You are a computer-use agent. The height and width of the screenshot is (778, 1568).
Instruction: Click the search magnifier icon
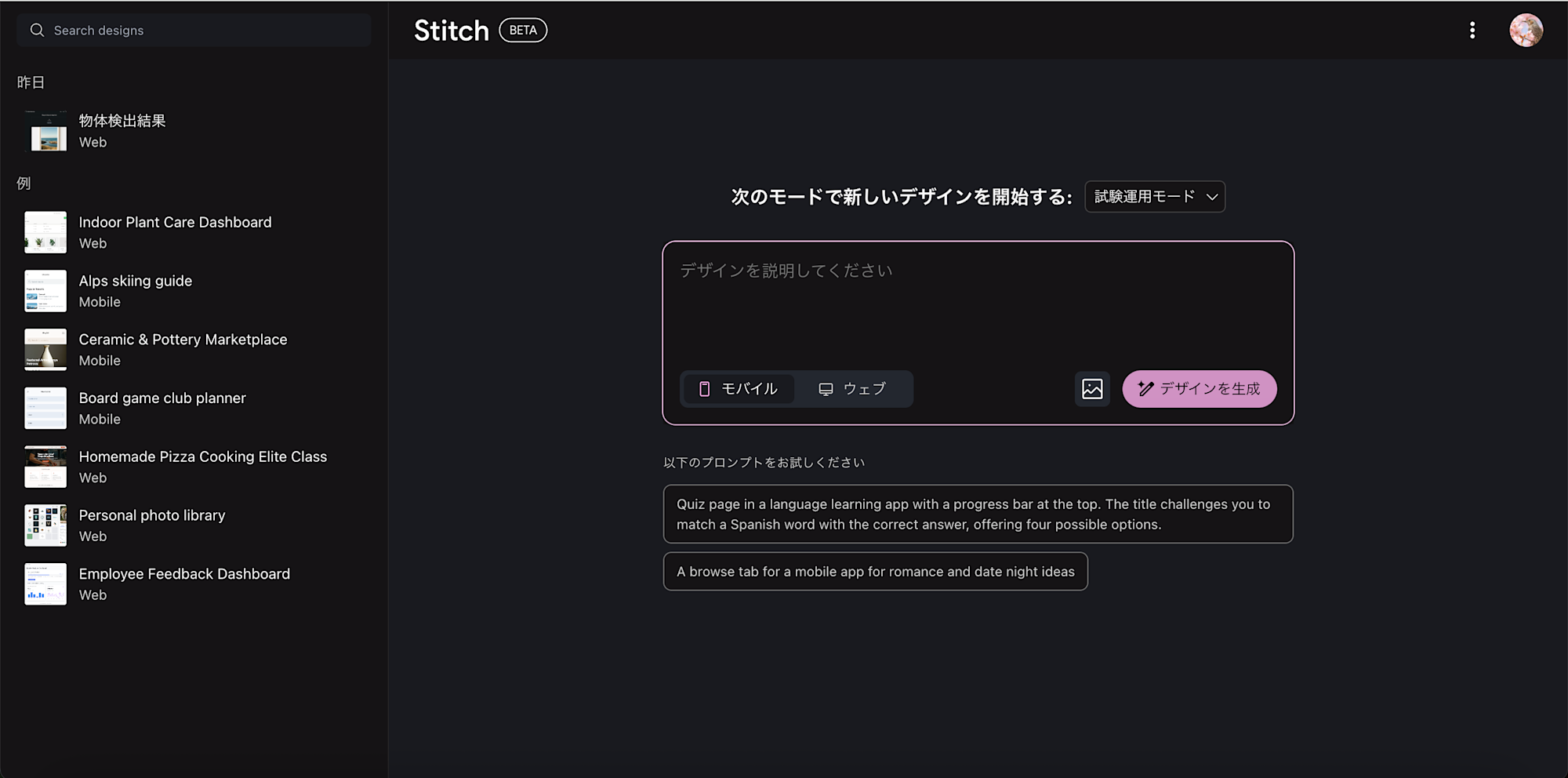tap(37, 31)
